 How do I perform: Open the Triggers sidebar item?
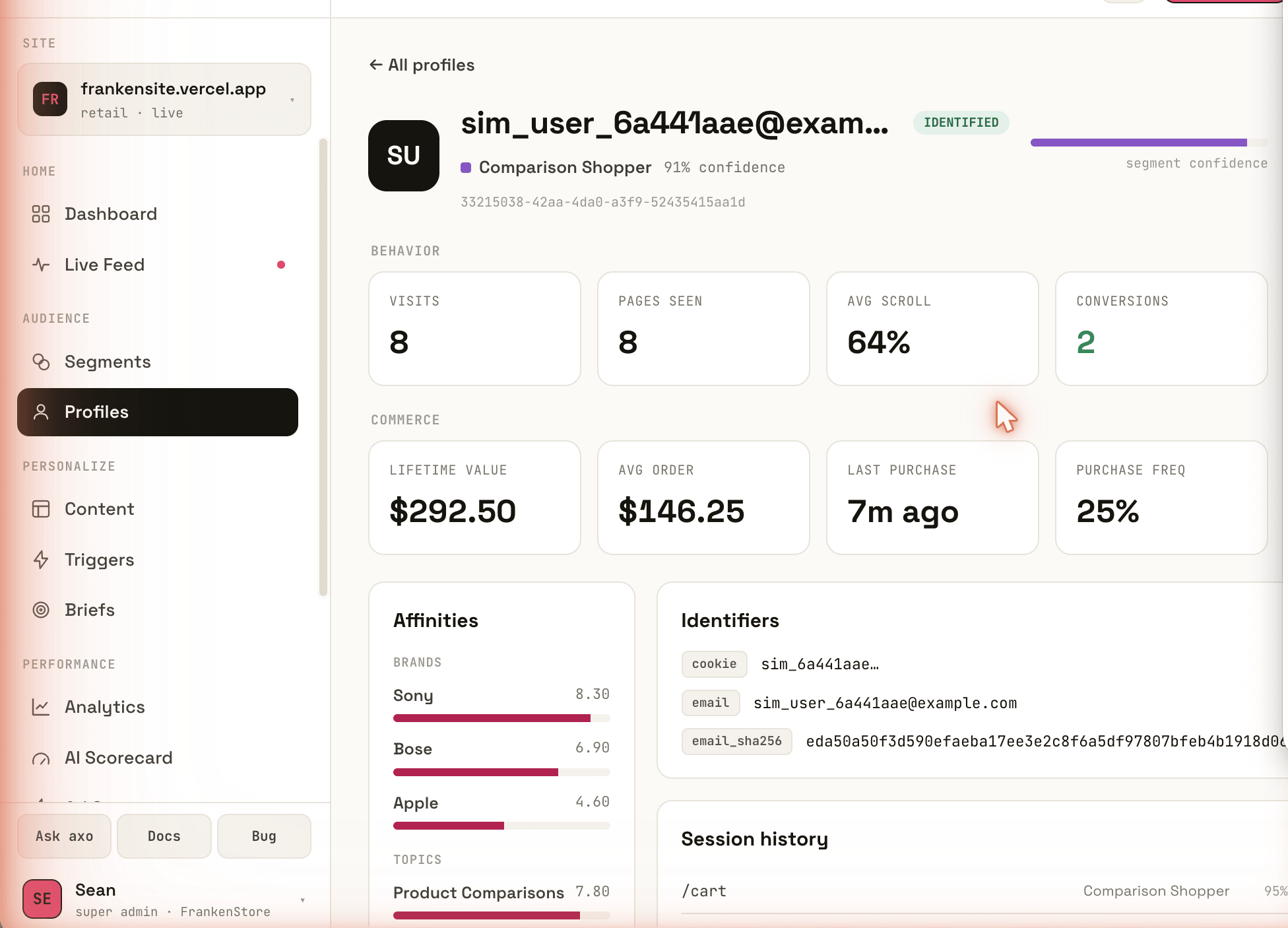(x=158, y=560)
